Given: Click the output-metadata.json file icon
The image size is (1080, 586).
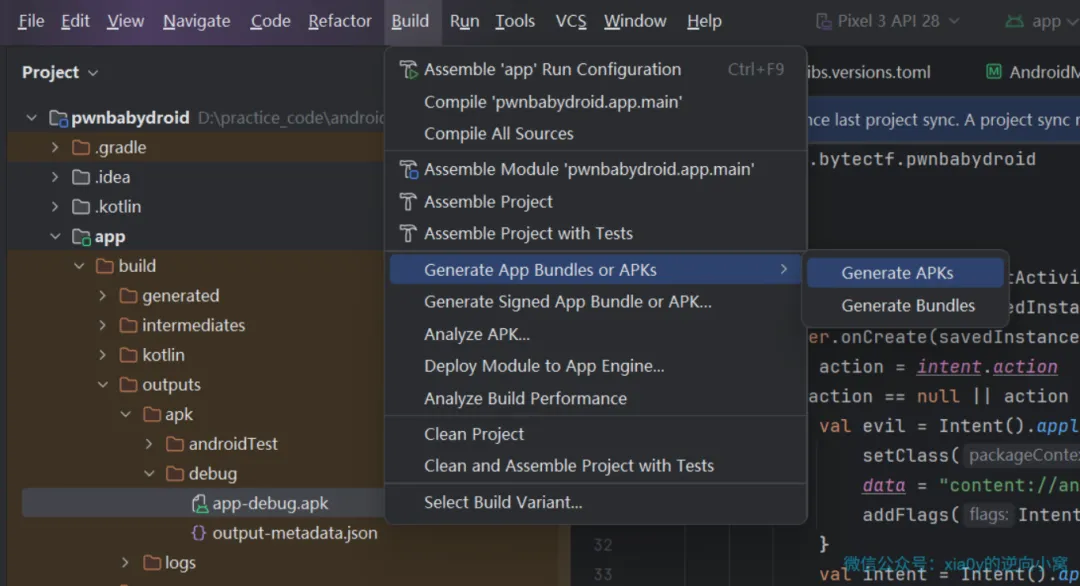Looking at the screenshot, I should click(198, 534).
